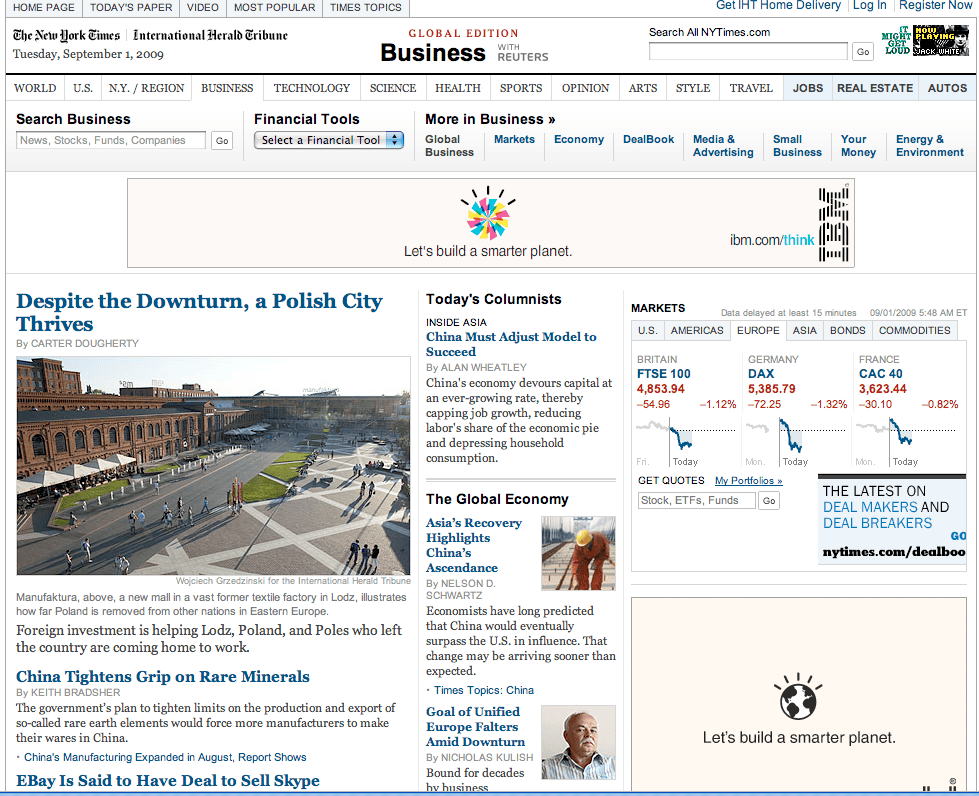Open the Jack White ad thumbnail
979x796 pixels.
pyautogui.click(x=941, y=41)
